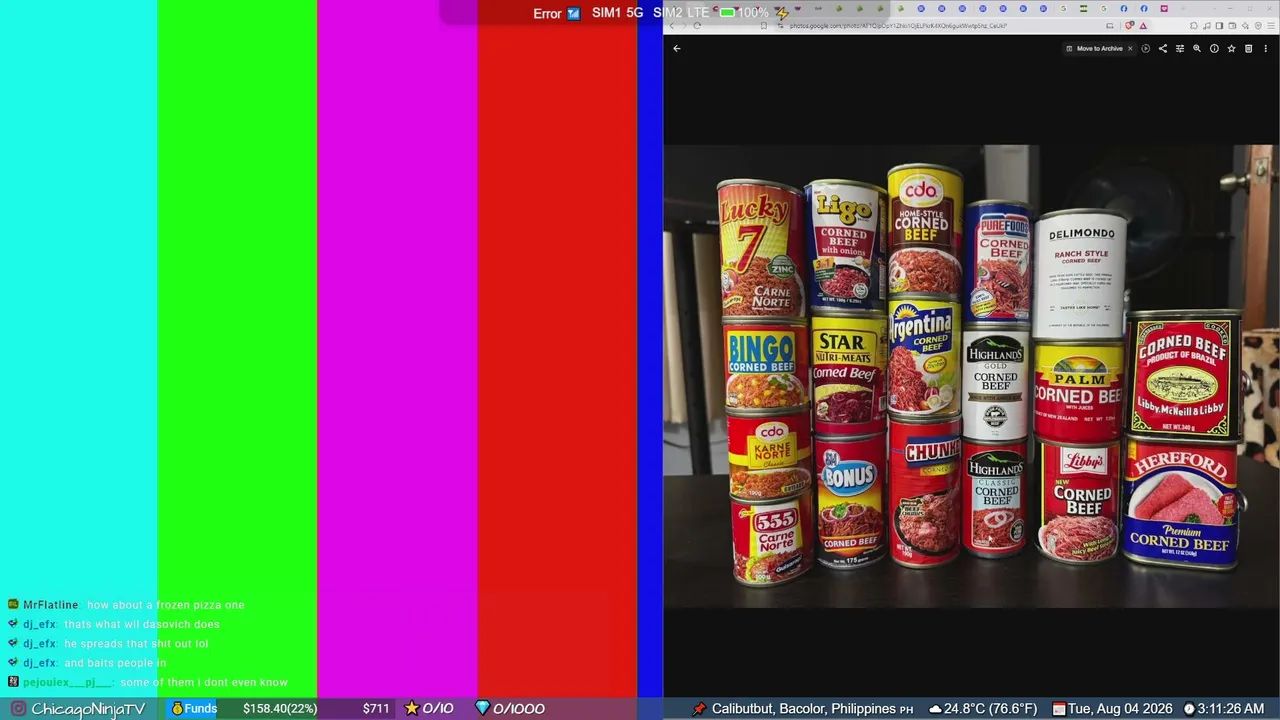Open the Brave Shields icon
Viewport: 1280px width, 720px height.
[x=1130, y=26]
